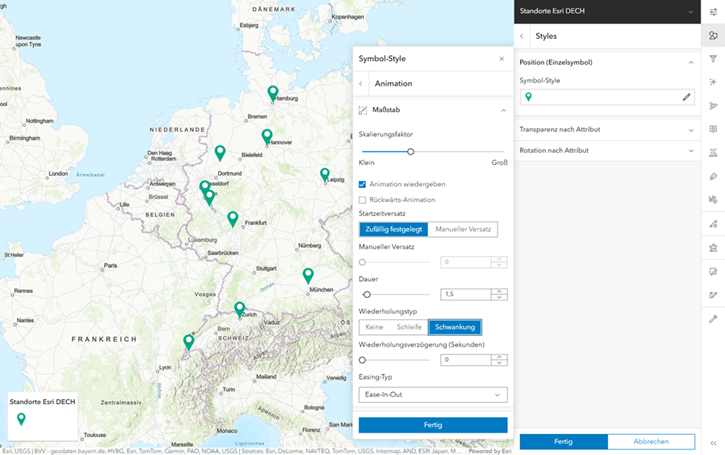Select Manueller Versatz offset option
This screenshot has height=455, width=725.
click(463, 229)
